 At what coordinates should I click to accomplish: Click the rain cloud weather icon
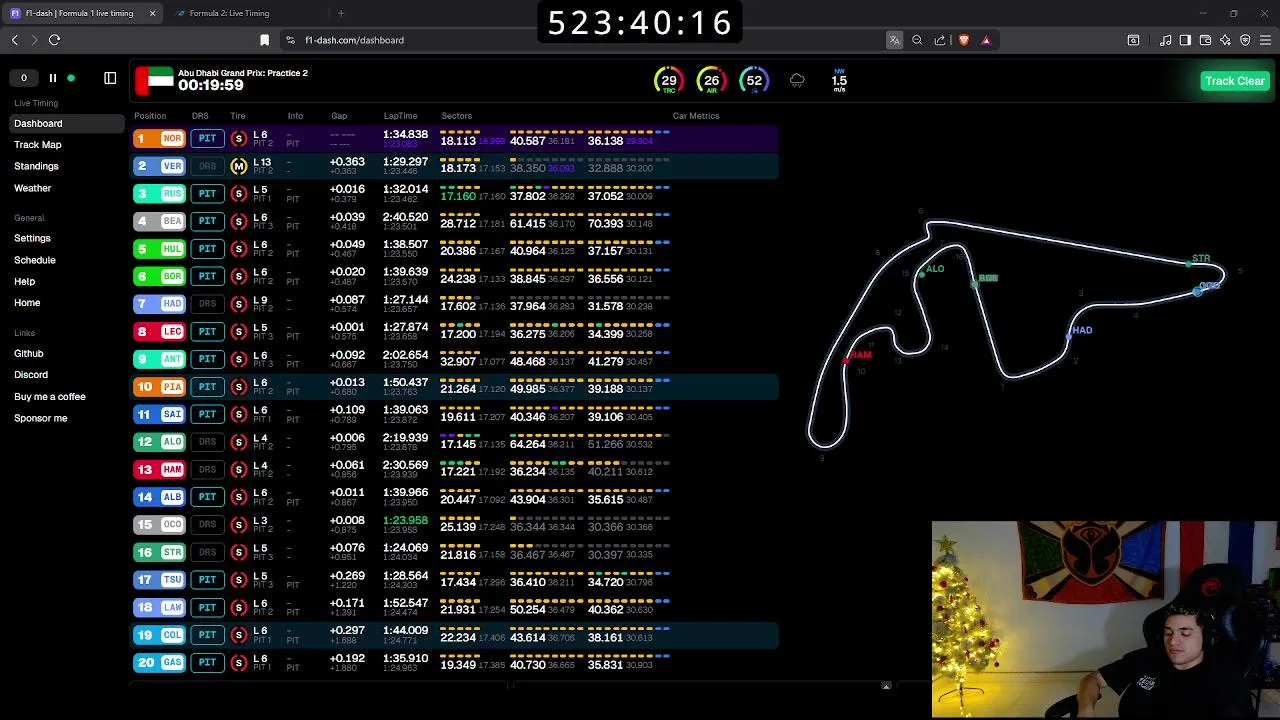tap(797, 80)
